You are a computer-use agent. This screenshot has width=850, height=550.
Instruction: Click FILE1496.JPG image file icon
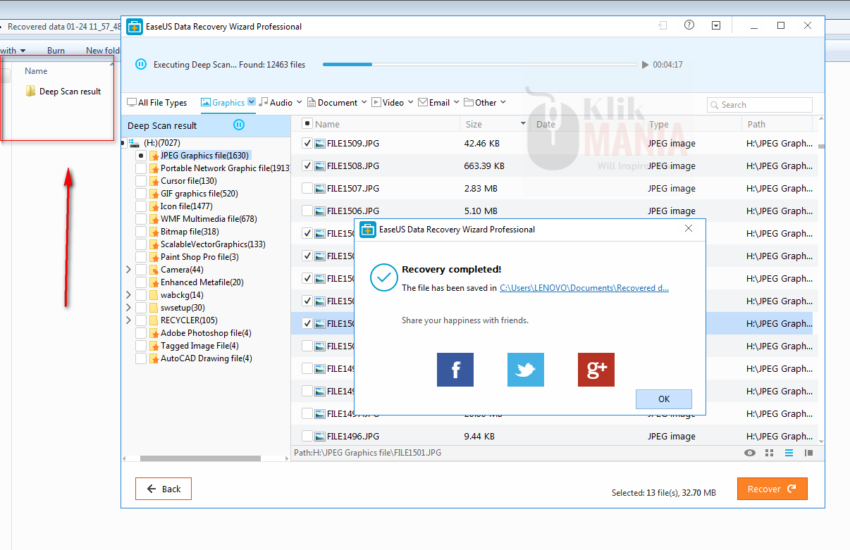click(x=320, y=436)
